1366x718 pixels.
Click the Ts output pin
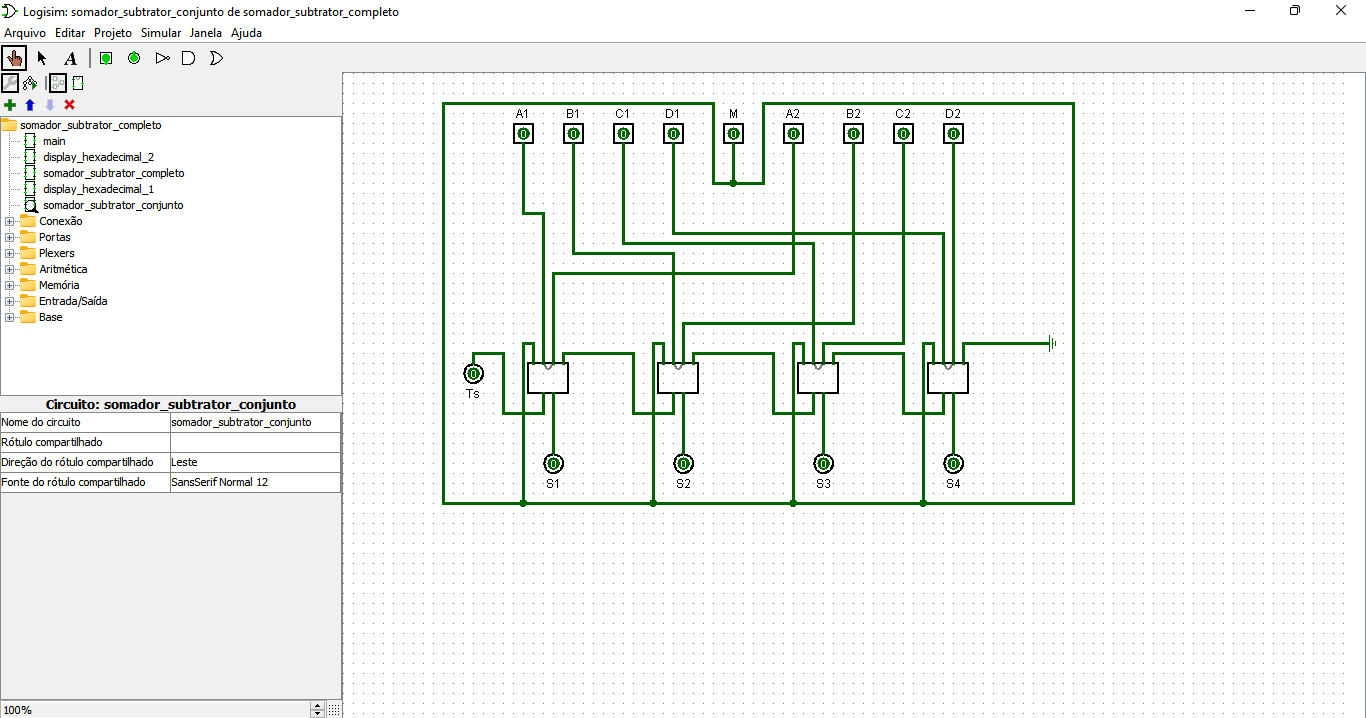pyautogui.click(x=473, y=374)
